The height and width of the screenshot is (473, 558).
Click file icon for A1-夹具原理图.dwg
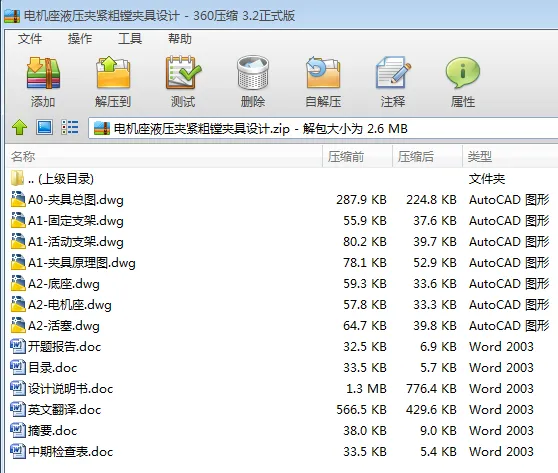pyautogui.click(x=18, y=262)
